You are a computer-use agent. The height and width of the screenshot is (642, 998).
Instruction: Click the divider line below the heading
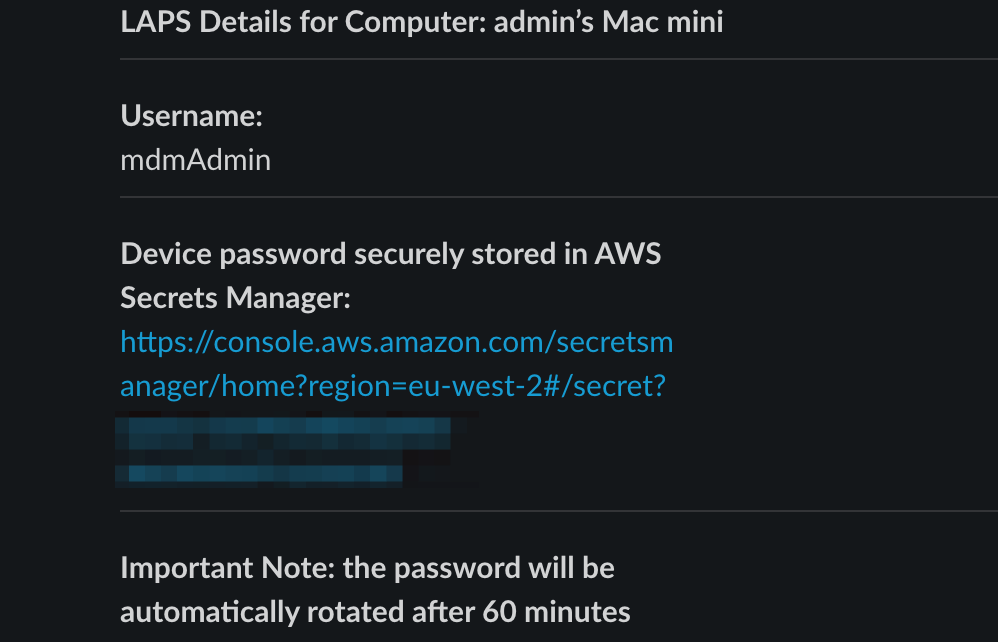click(558, 59)
